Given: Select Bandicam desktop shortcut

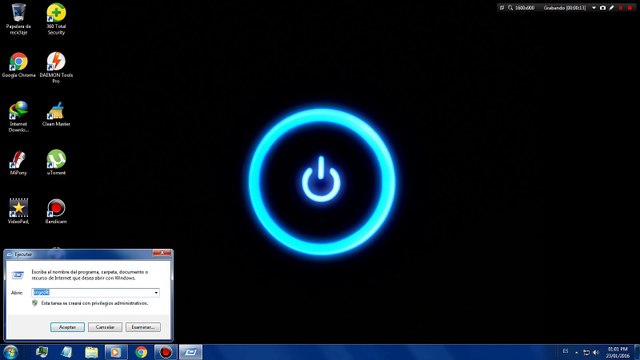Looking at the screenshot, I should pos(56,211).
